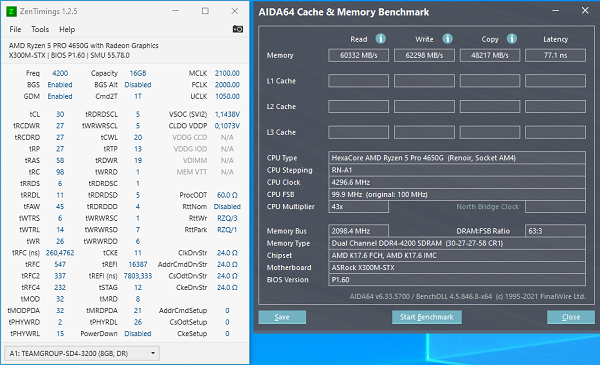Viewport: 600px width, 365px height.
Task: Click the Start Benchmark button
Action: pyautogui.click(x=427, y=317)
